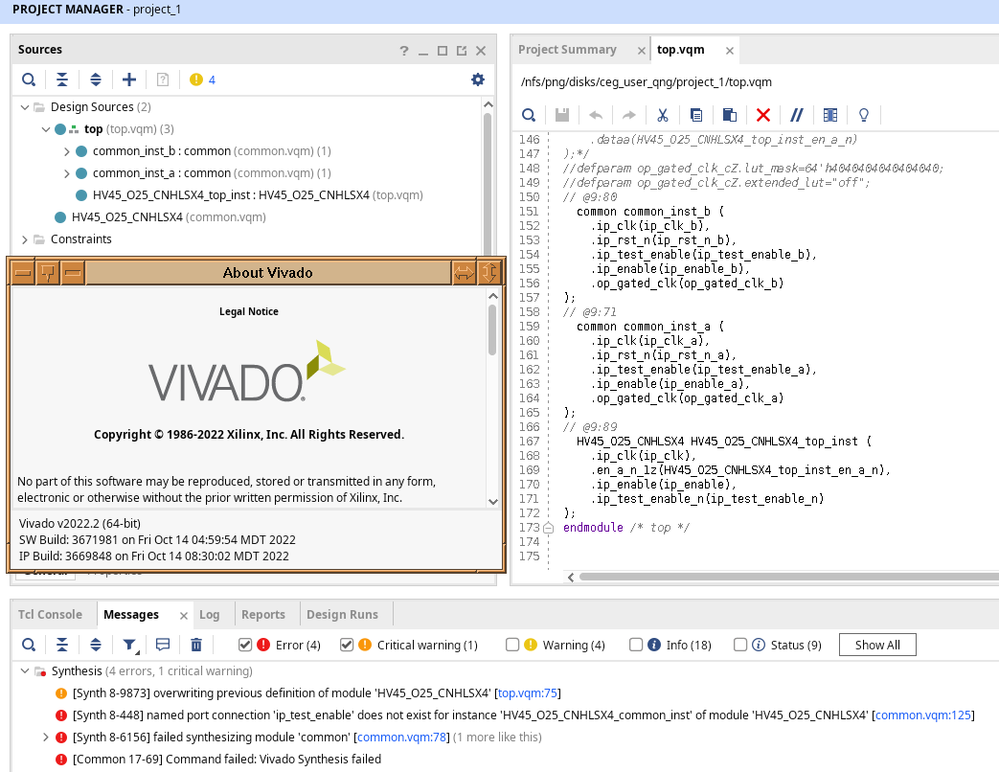Collapse all in Sources panel toolbar

coord(62,80)
